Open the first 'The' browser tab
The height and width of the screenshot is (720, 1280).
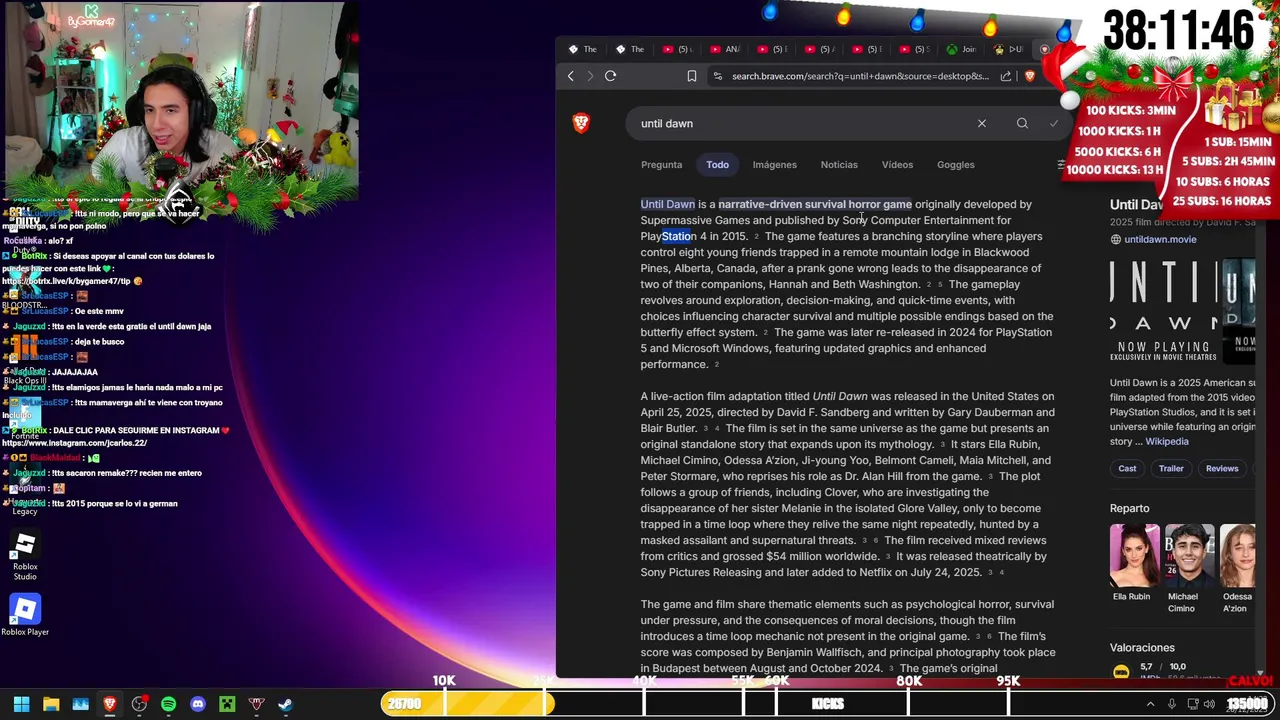(x=583, y=49)
